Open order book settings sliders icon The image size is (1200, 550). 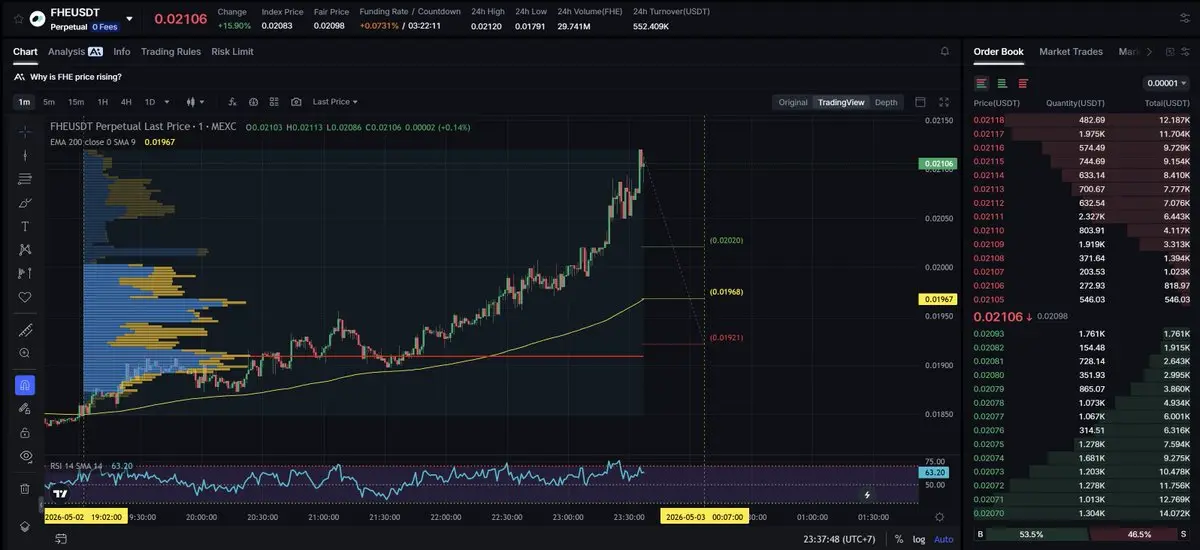1186,52
